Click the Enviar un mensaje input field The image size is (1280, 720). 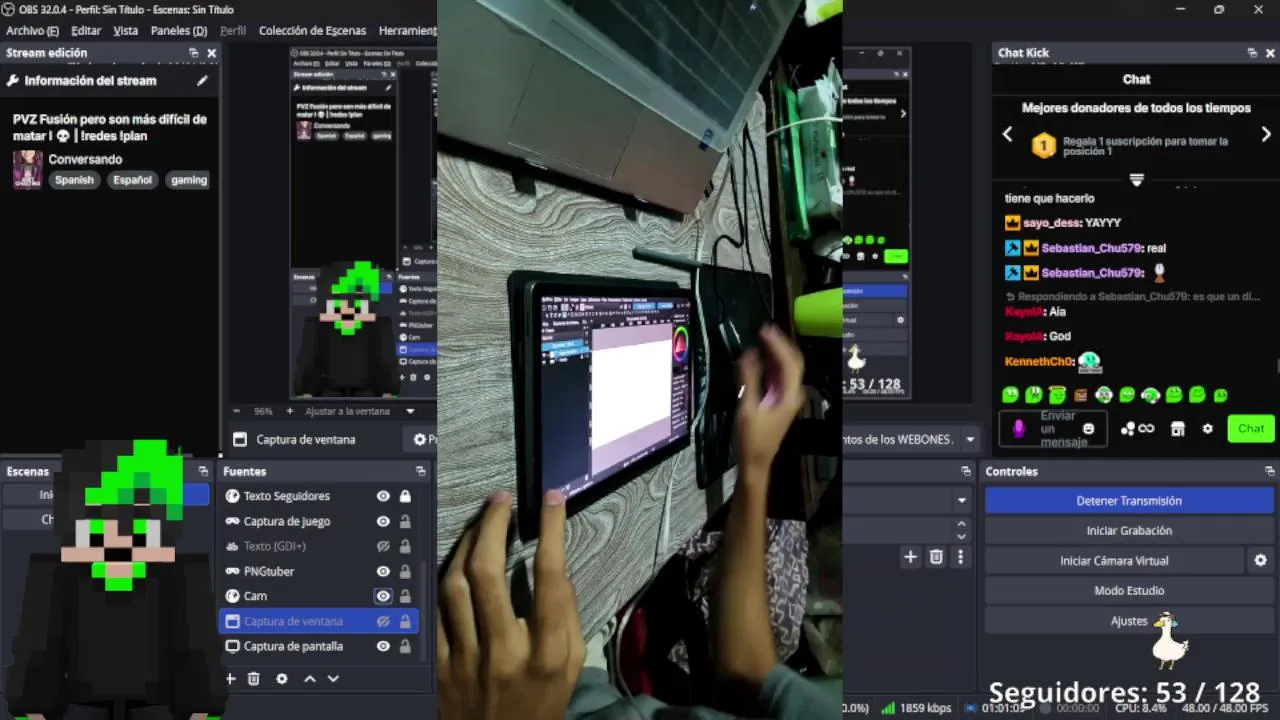click(x=1053, y=429)
